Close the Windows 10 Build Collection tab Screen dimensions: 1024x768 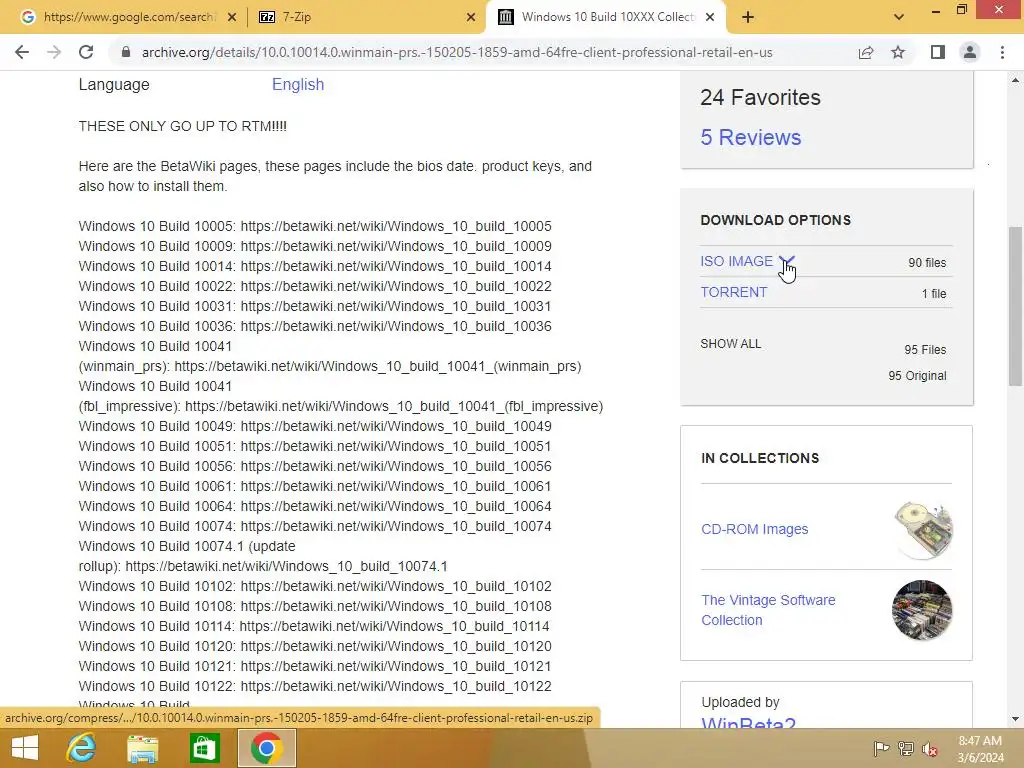(711, 17)
